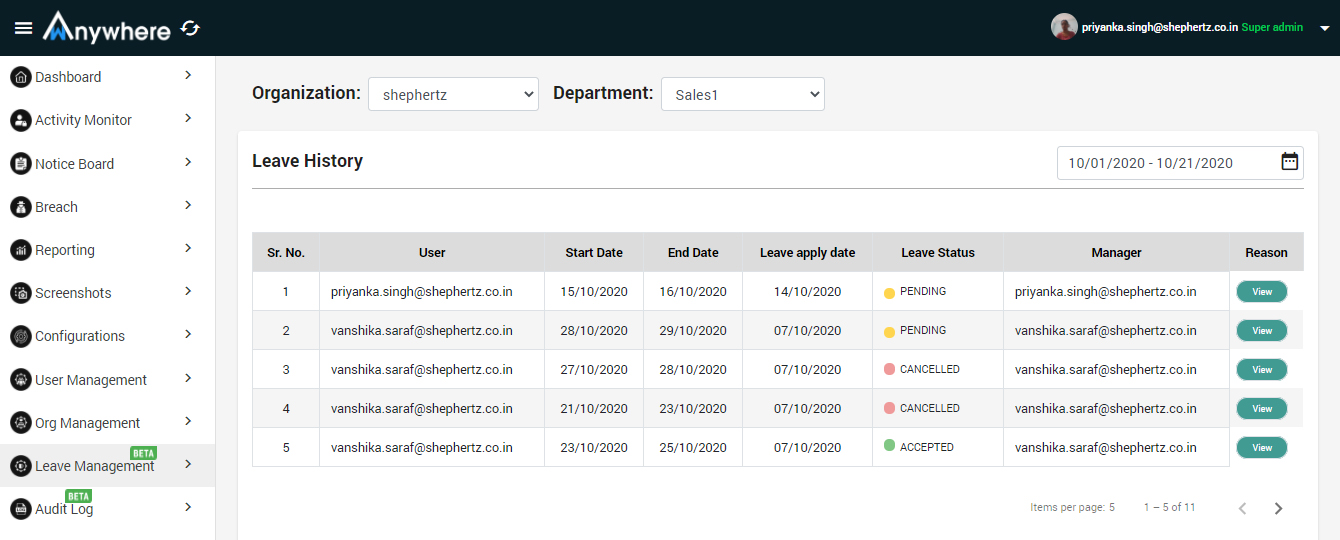Screen dimensions: 1340x540
Task: Go to next page arrow
Action: [1278, 508]
